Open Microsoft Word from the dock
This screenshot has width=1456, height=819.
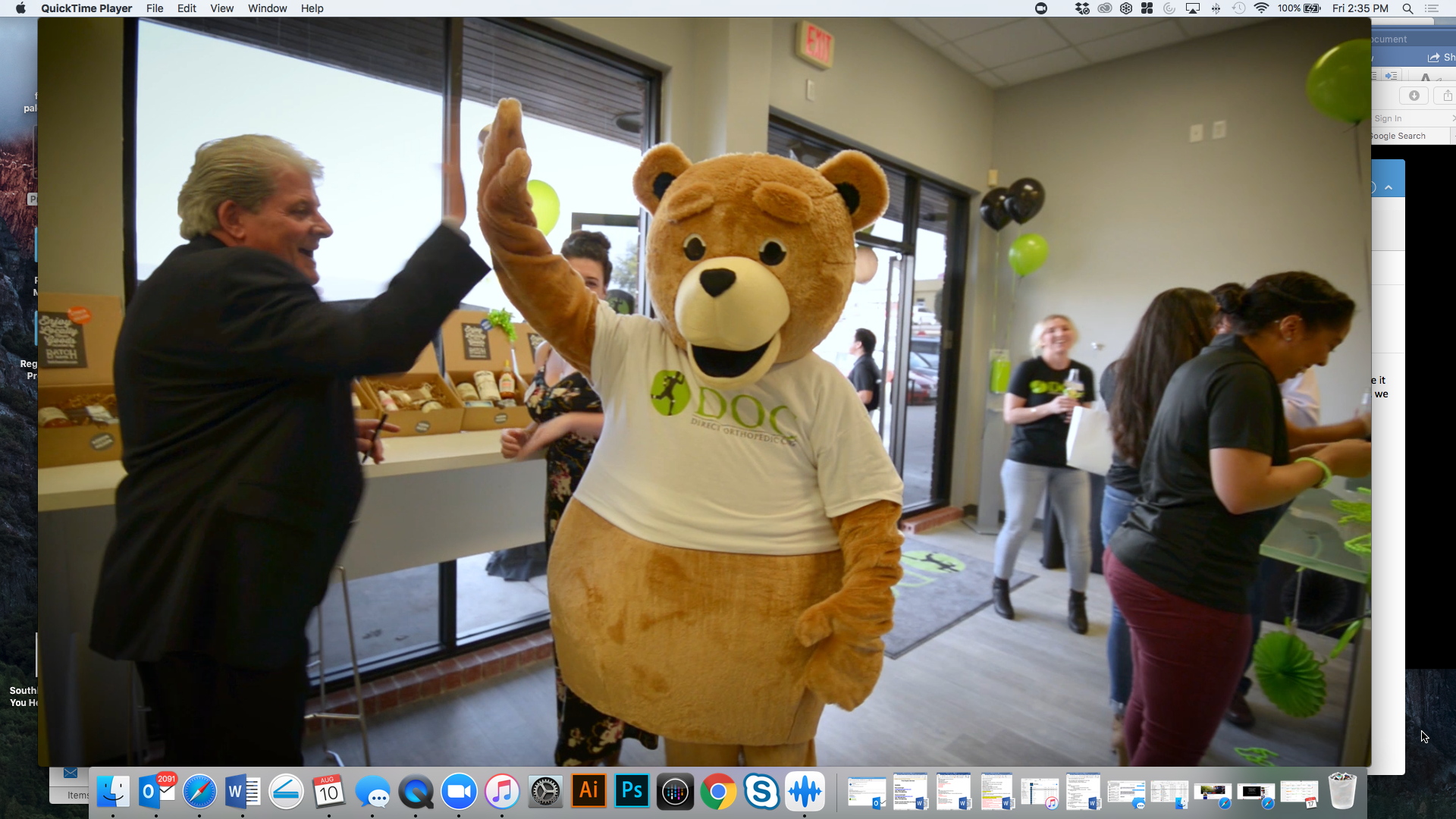point(243,792)
